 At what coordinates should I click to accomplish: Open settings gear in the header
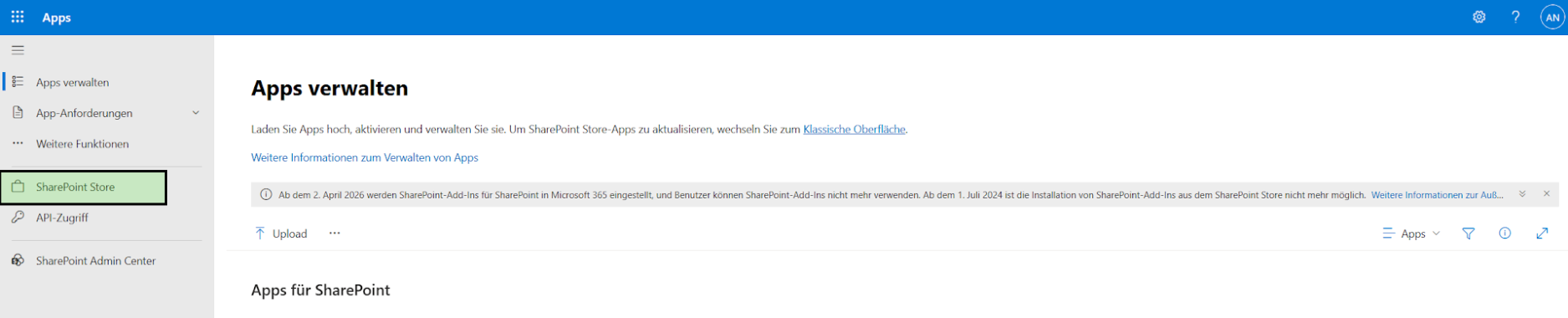pos(1479,17)
